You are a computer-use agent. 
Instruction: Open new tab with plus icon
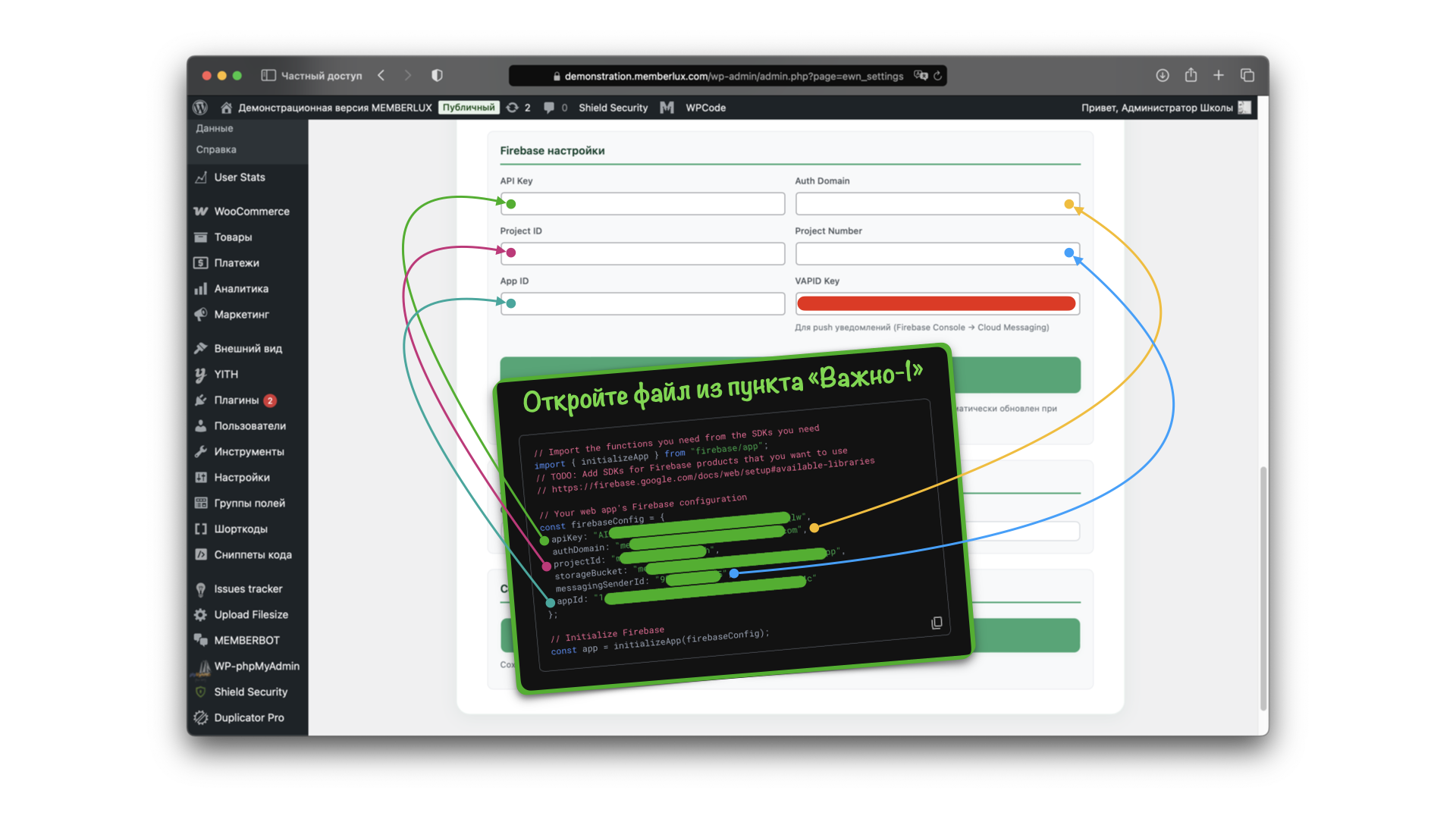(x=1219, y=75)
